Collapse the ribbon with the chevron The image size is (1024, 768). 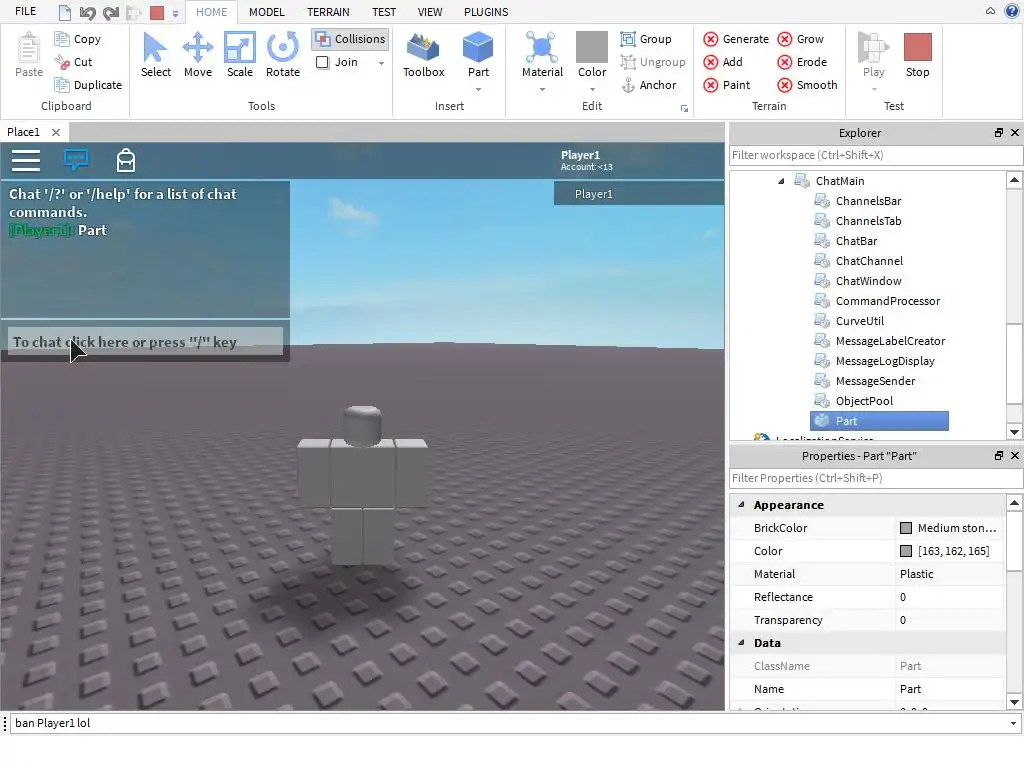pos(990,11)
